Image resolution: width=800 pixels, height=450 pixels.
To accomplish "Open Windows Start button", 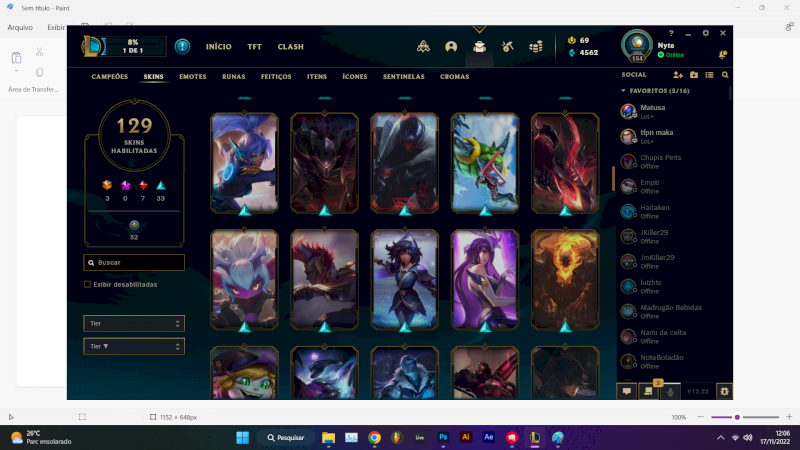I will coord(242,438).
